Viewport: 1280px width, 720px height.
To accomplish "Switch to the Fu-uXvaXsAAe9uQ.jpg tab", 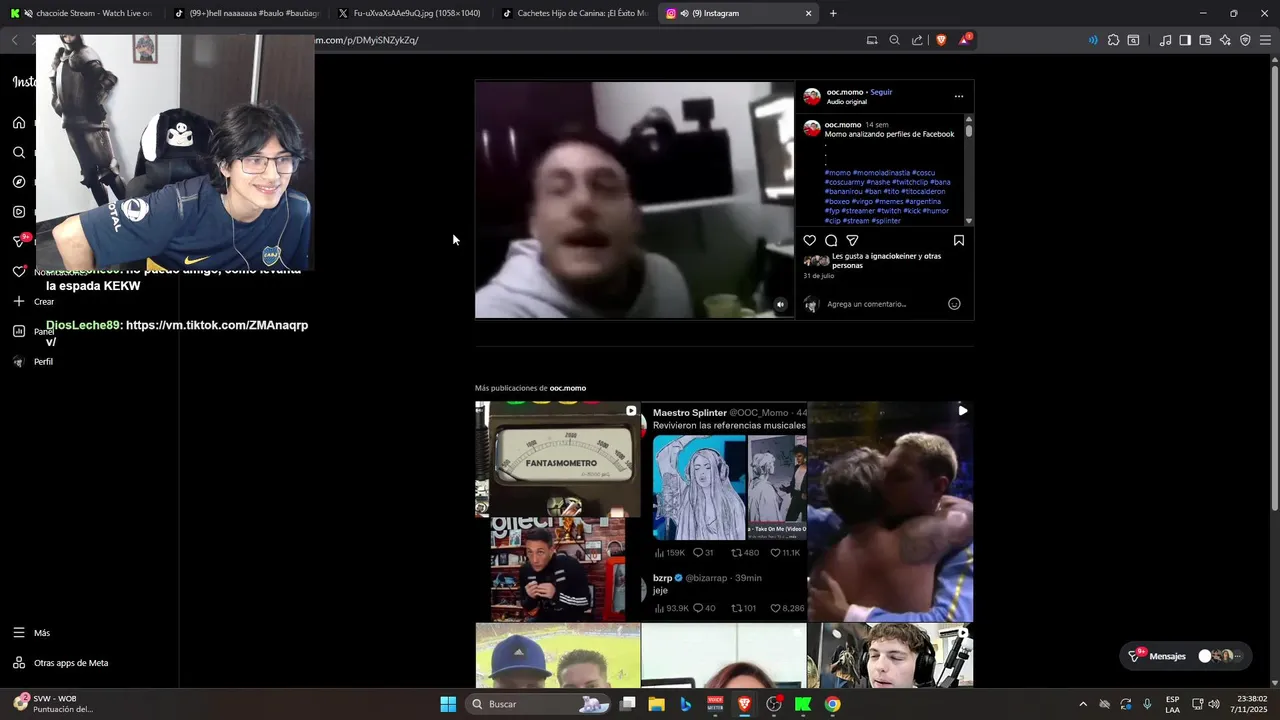I will point(411,13).
